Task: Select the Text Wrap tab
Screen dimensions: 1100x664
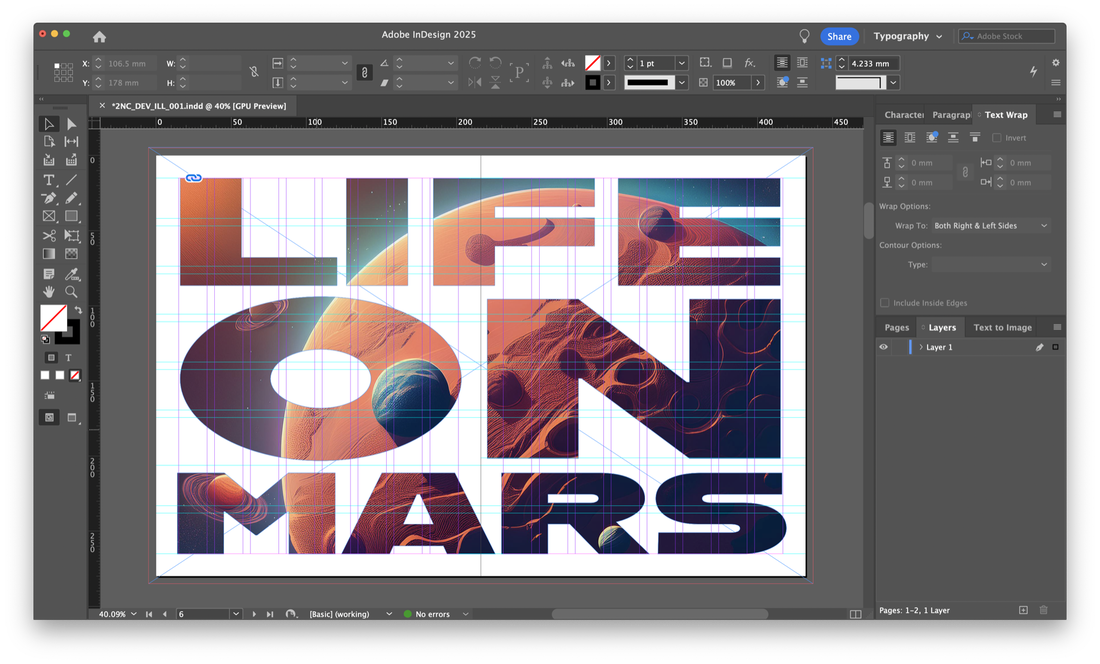Action: 1005,115
